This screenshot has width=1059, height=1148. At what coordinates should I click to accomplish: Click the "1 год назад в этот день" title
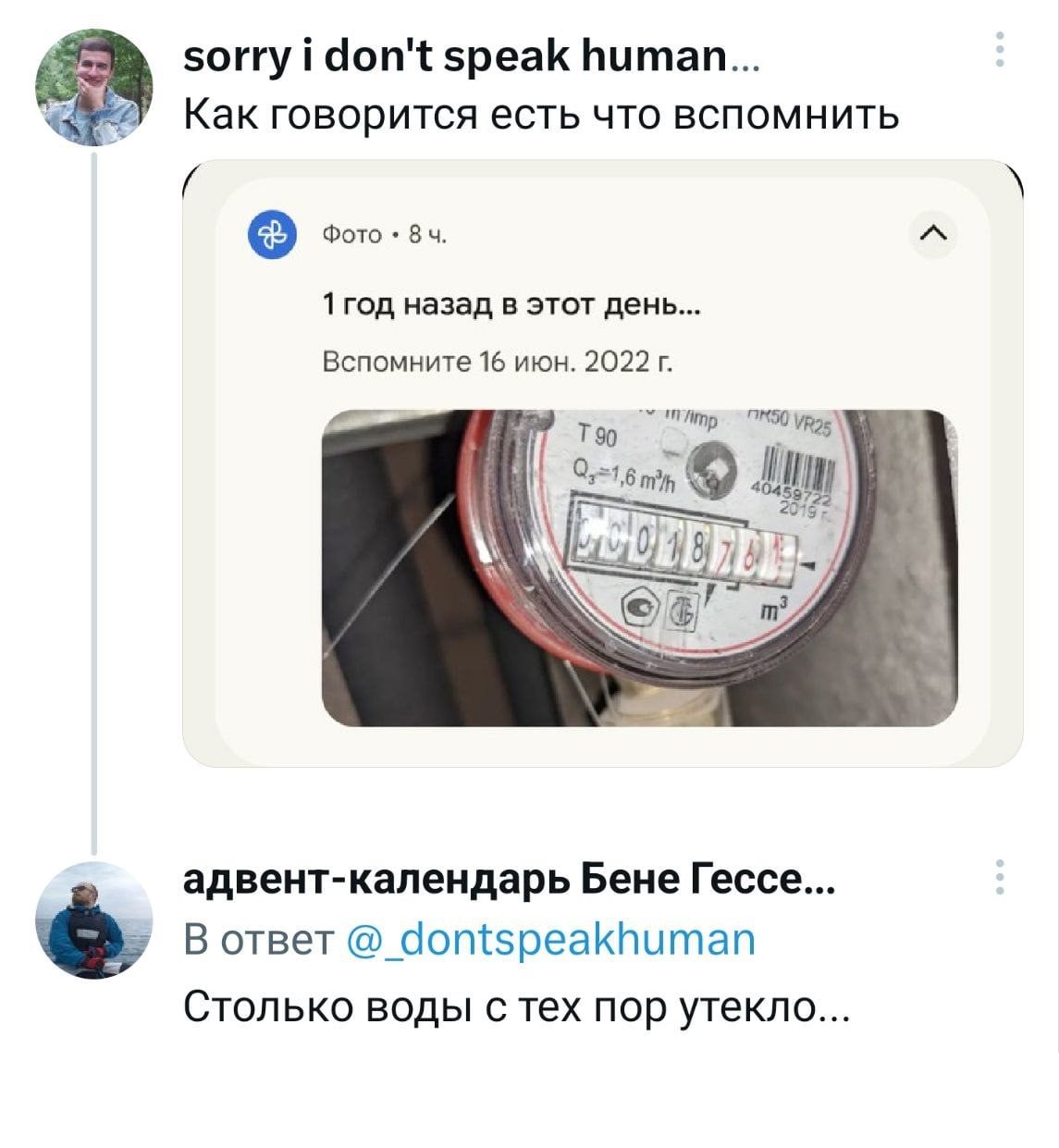511,303
